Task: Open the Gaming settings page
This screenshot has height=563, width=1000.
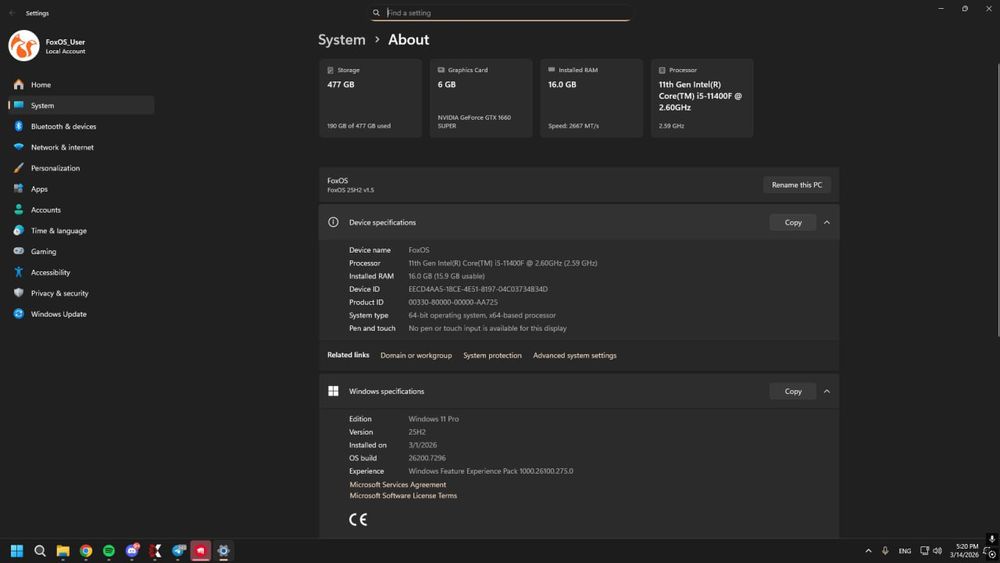Action: pyautogui.click(x=43, y=252)
